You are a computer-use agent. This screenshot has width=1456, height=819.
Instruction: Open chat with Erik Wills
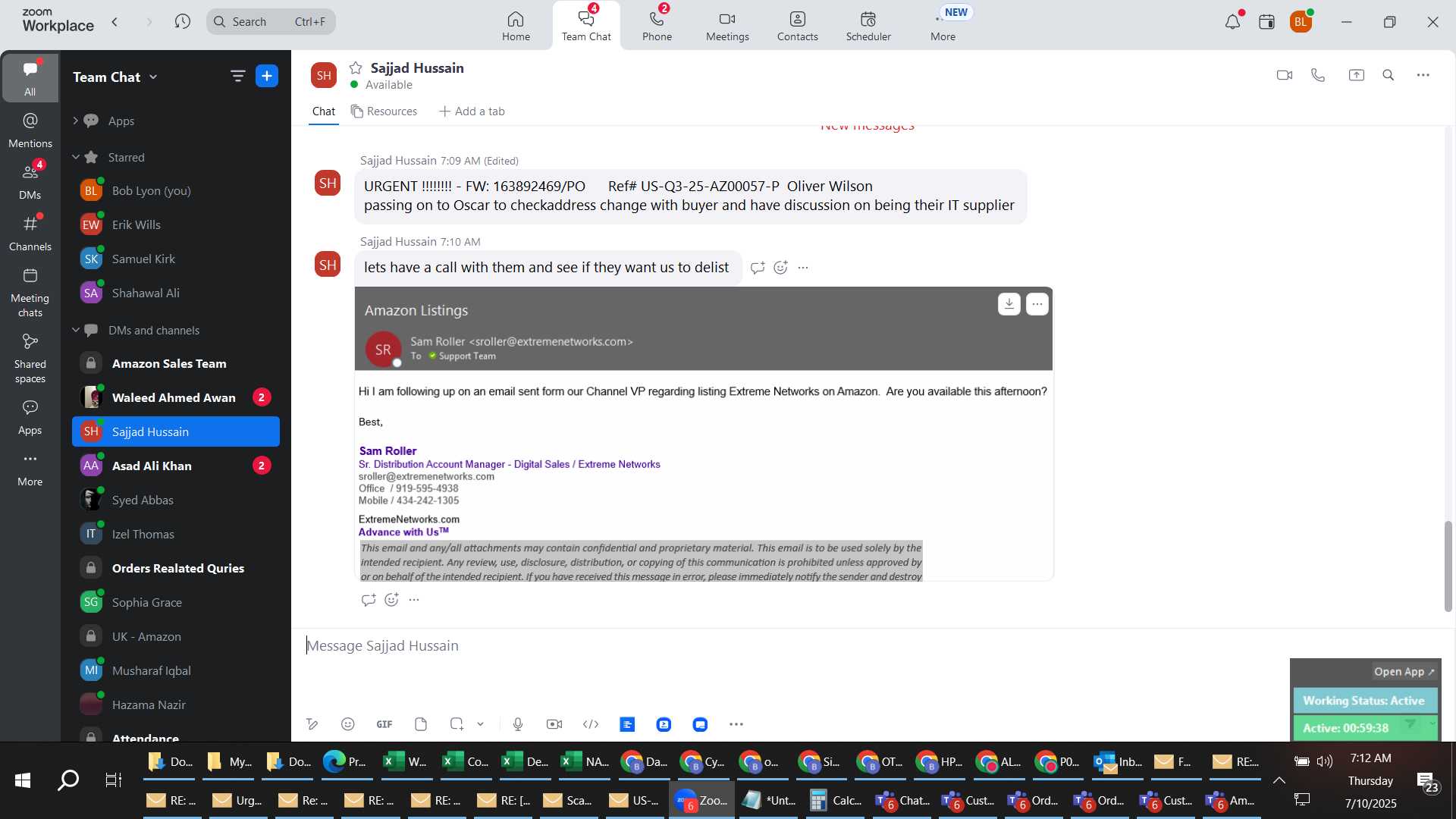176,224
